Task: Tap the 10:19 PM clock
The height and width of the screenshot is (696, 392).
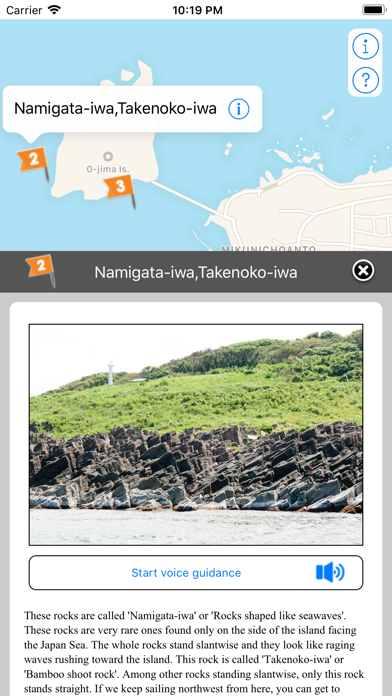Action: point(197,10)
